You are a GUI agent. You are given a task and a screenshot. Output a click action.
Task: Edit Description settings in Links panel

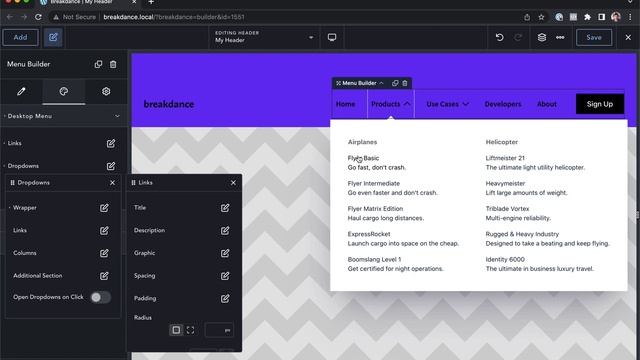pyautogui.click(x=225, y=231)
